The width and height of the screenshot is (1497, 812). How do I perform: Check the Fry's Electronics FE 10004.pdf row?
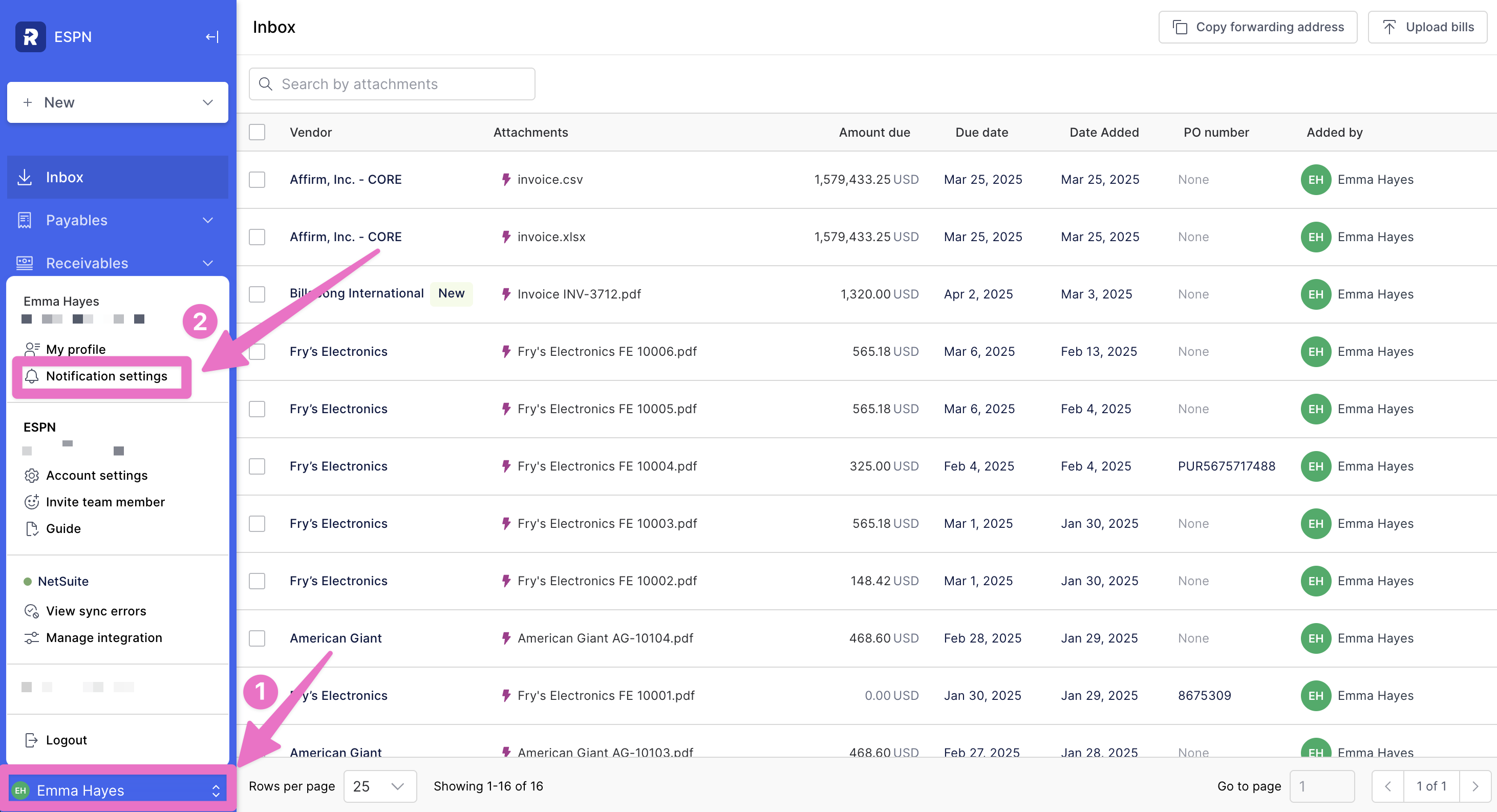[x=257, y=466]
